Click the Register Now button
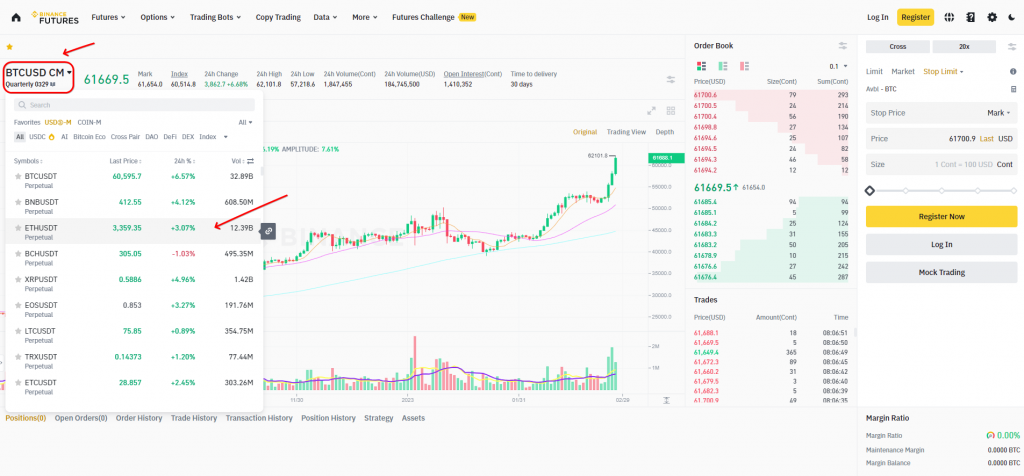The image size is (1024, 476). (941, 217)
